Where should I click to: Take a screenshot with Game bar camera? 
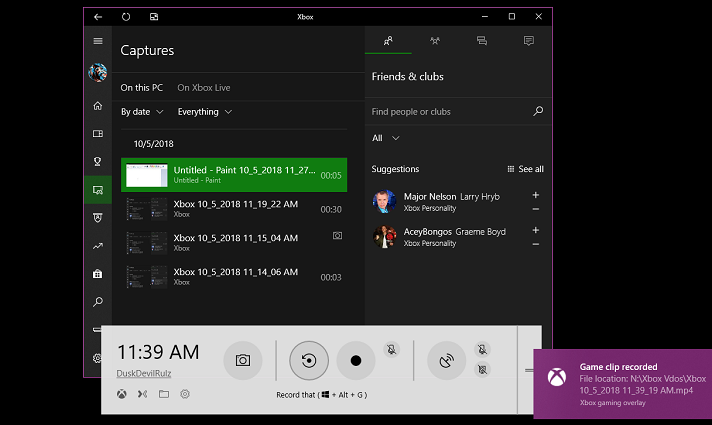tap(243, 361)
